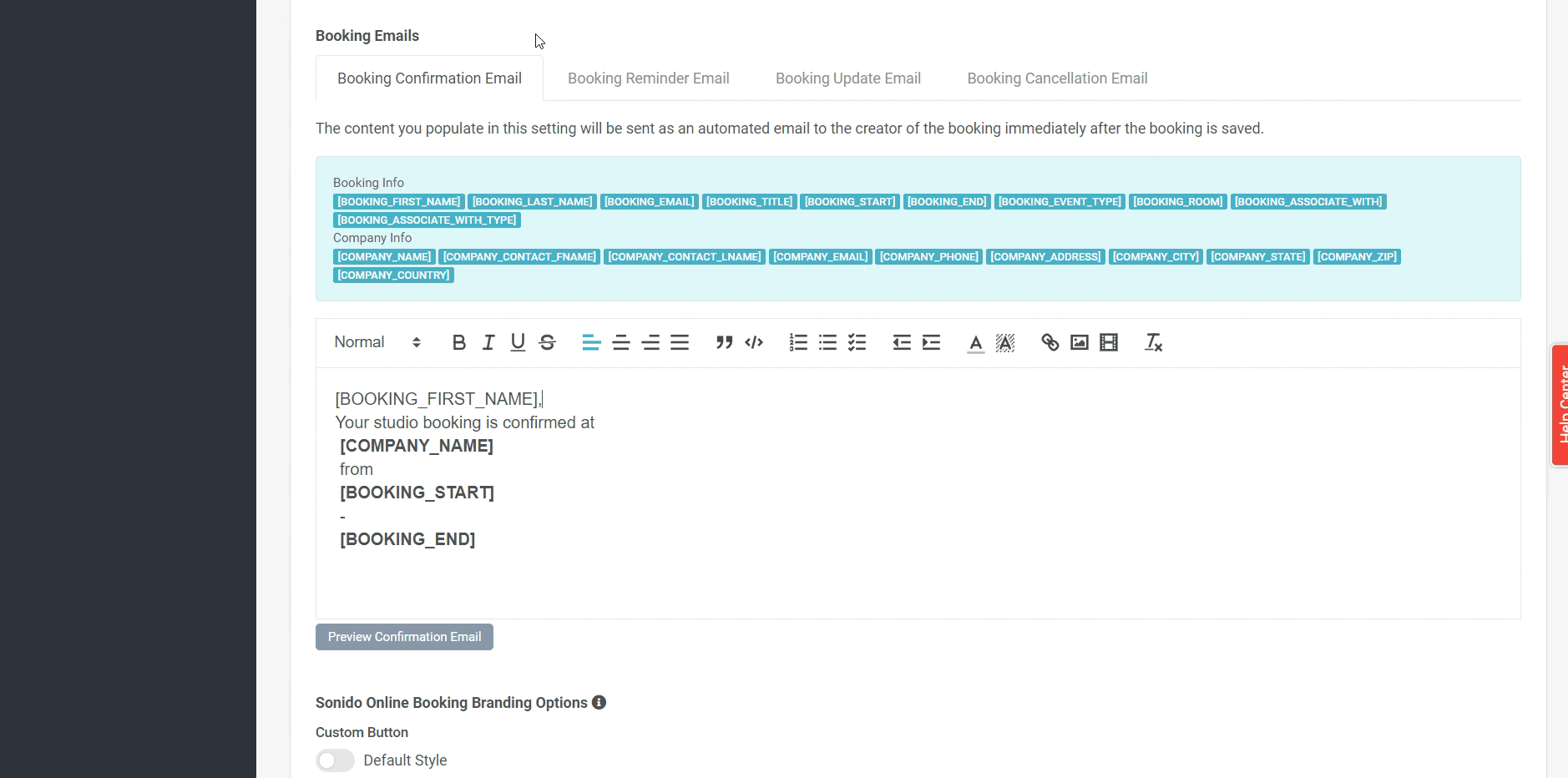Apply italic formatting to text
Image resolution: width=1568 pixels, height=778 pixels.
click(488, 342)
